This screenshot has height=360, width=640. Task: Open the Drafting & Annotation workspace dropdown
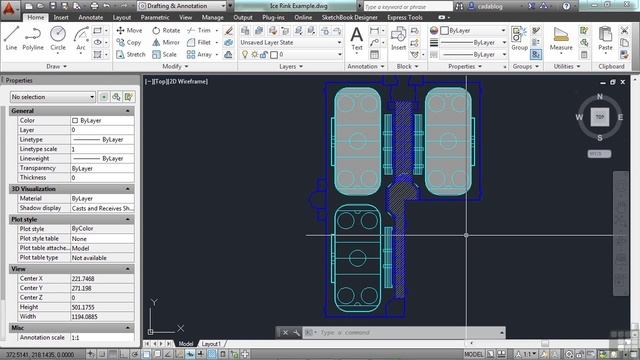coord(182,6)
